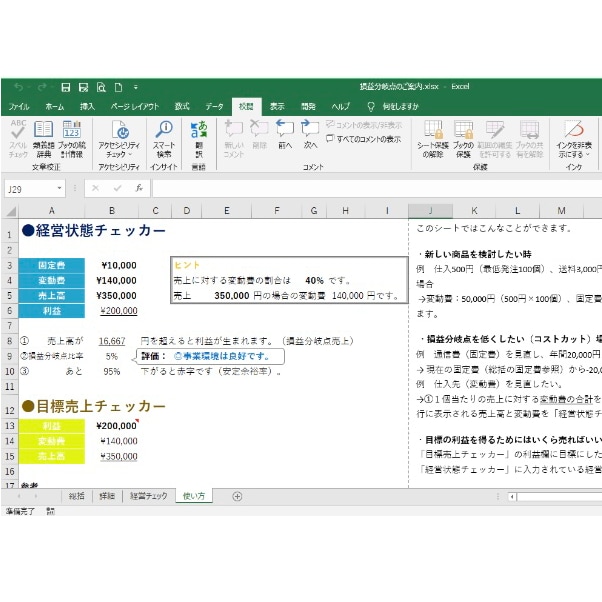602x602 pixels.
Task: Go to Next comment (次へ)
Action: point(310,134)
